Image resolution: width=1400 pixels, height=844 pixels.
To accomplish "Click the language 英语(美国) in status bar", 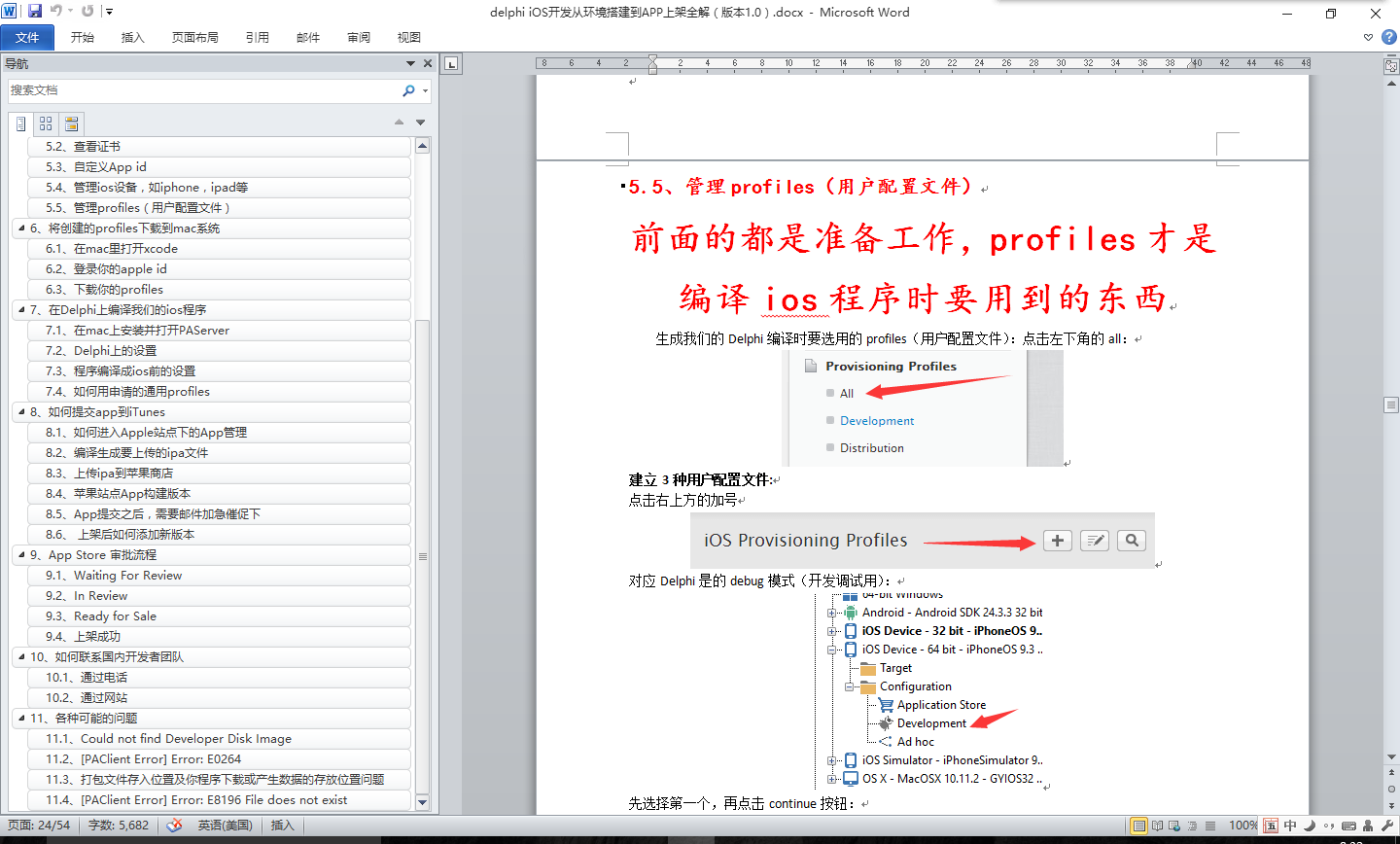I will (x=226, y=826).
